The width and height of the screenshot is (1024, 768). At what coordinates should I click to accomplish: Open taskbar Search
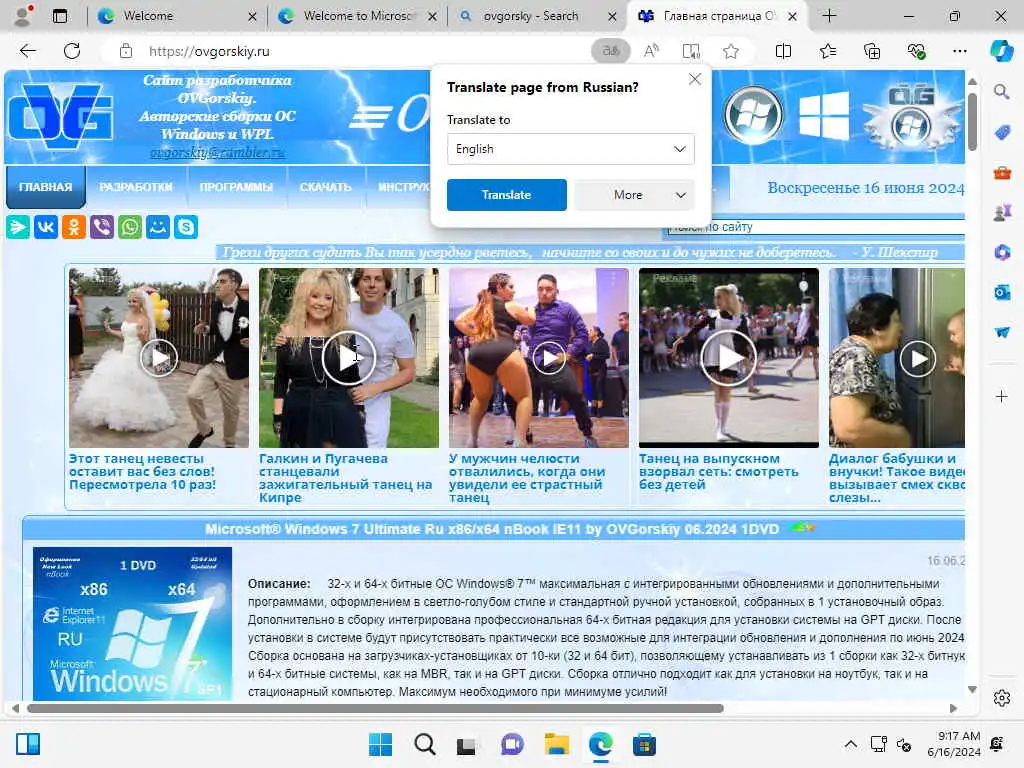(424, 744)
